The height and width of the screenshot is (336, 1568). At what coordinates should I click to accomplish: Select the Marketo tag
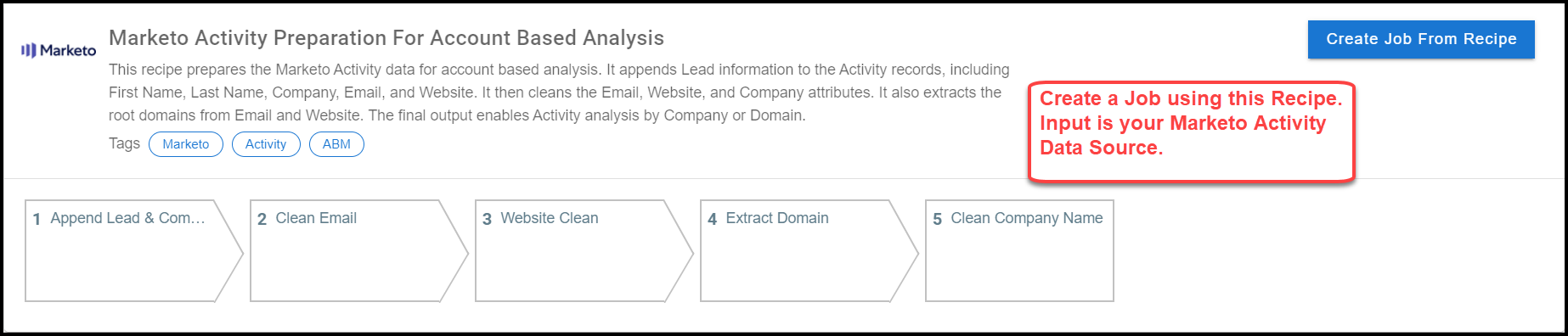(x=186, y=144)
